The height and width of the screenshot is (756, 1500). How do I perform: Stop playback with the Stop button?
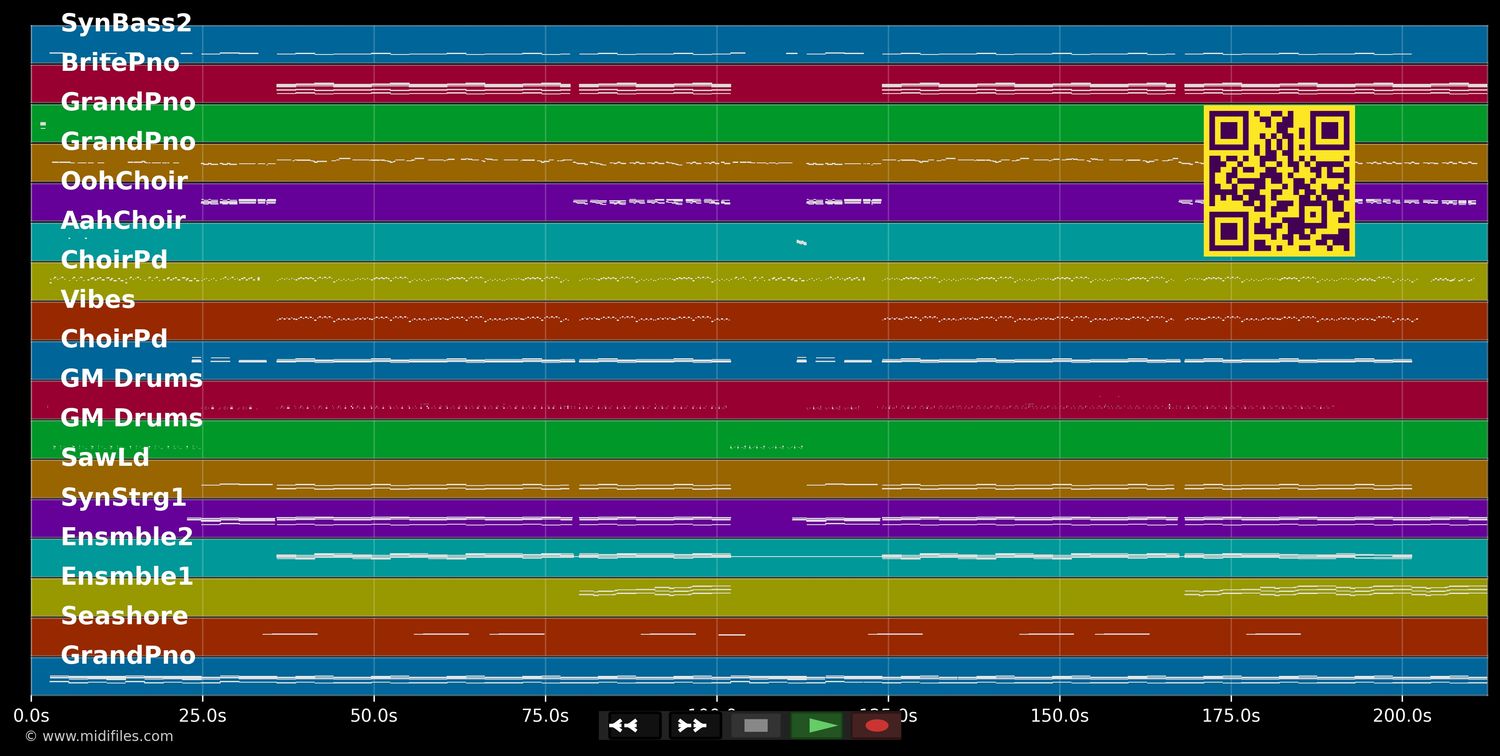pos(757,725)
